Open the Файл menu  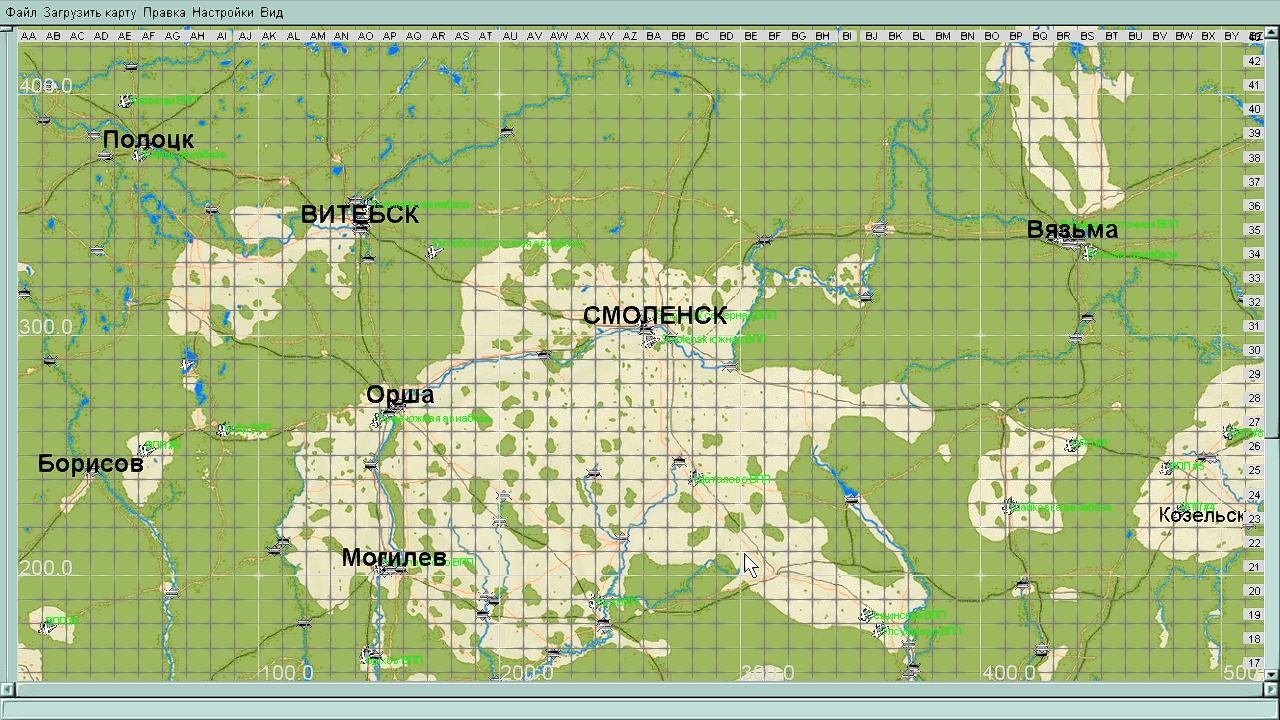21,12
